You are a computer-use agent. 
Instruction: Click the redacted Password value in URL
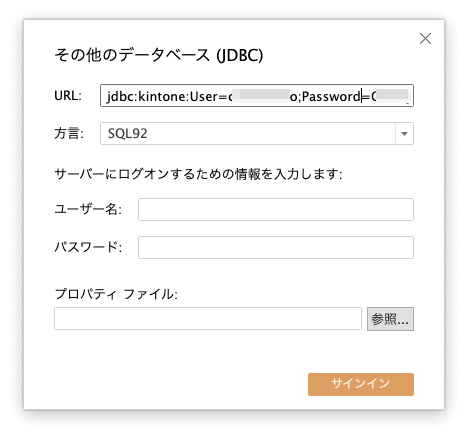pyautogui.click(x=392, y=95)
